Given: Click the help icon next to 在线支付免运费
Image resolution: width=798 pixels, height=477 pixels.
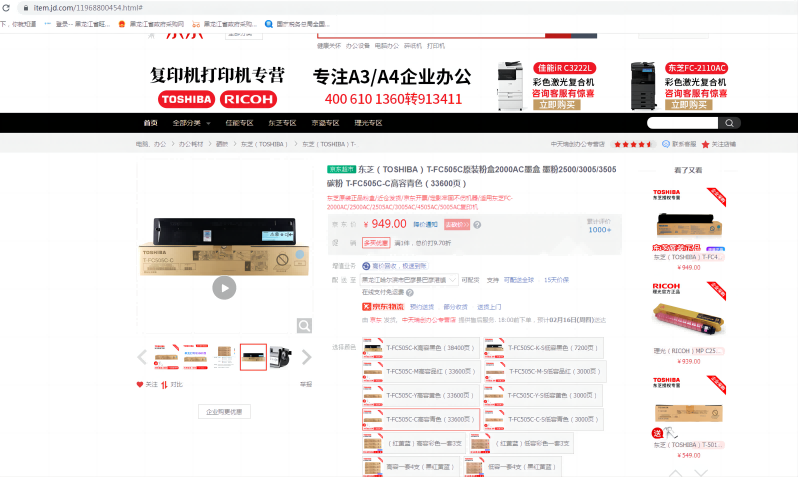Looking at the screenshot, I should (x=410, y=293).
